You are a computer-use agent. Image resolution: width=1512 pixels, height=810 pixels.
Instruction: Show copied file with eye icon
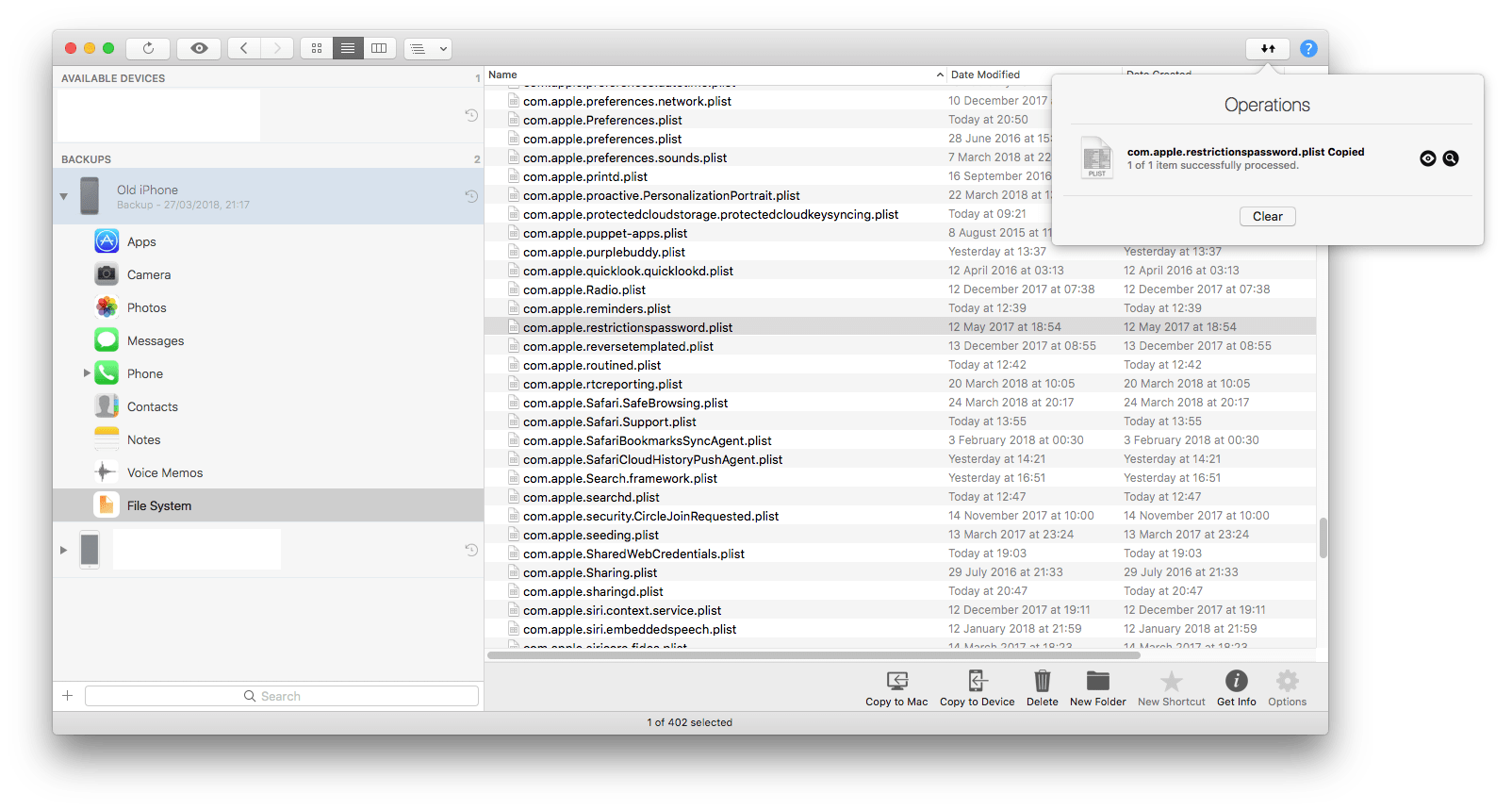[x=1428, y=158]
